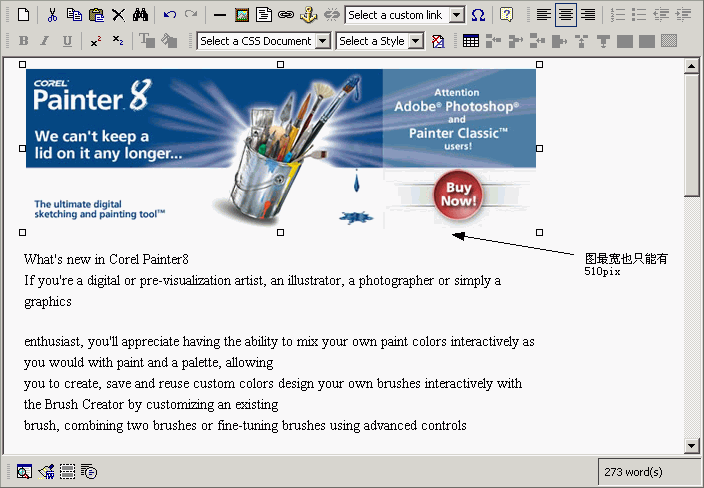This screenshot has height=488, width=704.
Task: Toggle guidelines with dashed rectangle icon
Action: (x=67, y=471)
